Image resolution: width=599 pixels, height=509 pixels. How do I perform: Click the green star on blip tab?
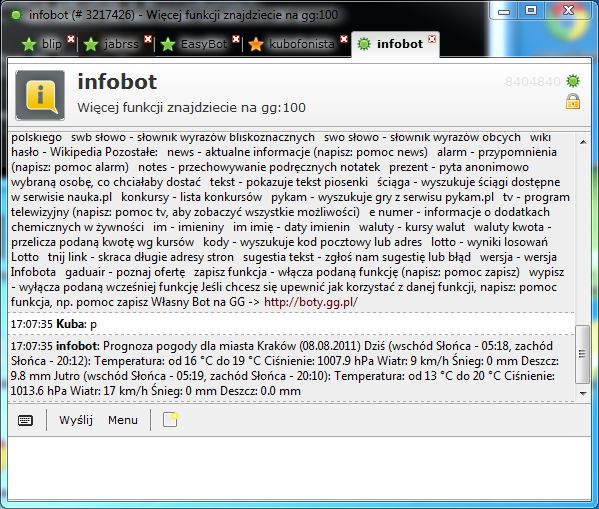tap(29, 44)
